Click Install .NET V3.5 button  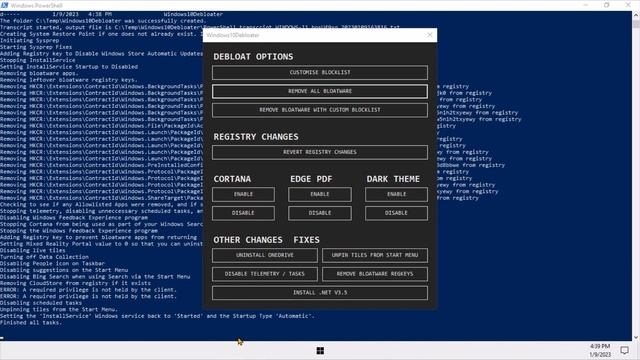pyautogui.click(x=320, y=293)
